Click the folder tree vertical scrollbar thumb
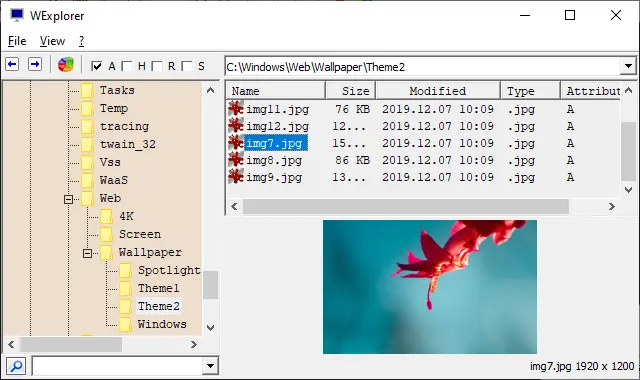Viewport: 640px width, 380px height. point(211,285)
